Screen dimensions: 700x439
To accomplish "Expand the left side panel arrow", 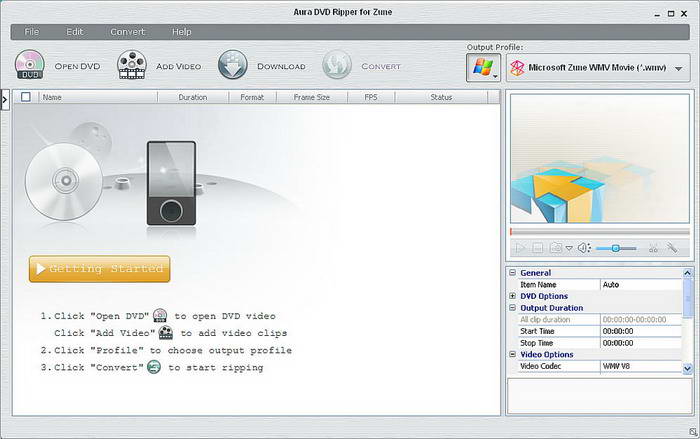I will [x=4, y=100].
